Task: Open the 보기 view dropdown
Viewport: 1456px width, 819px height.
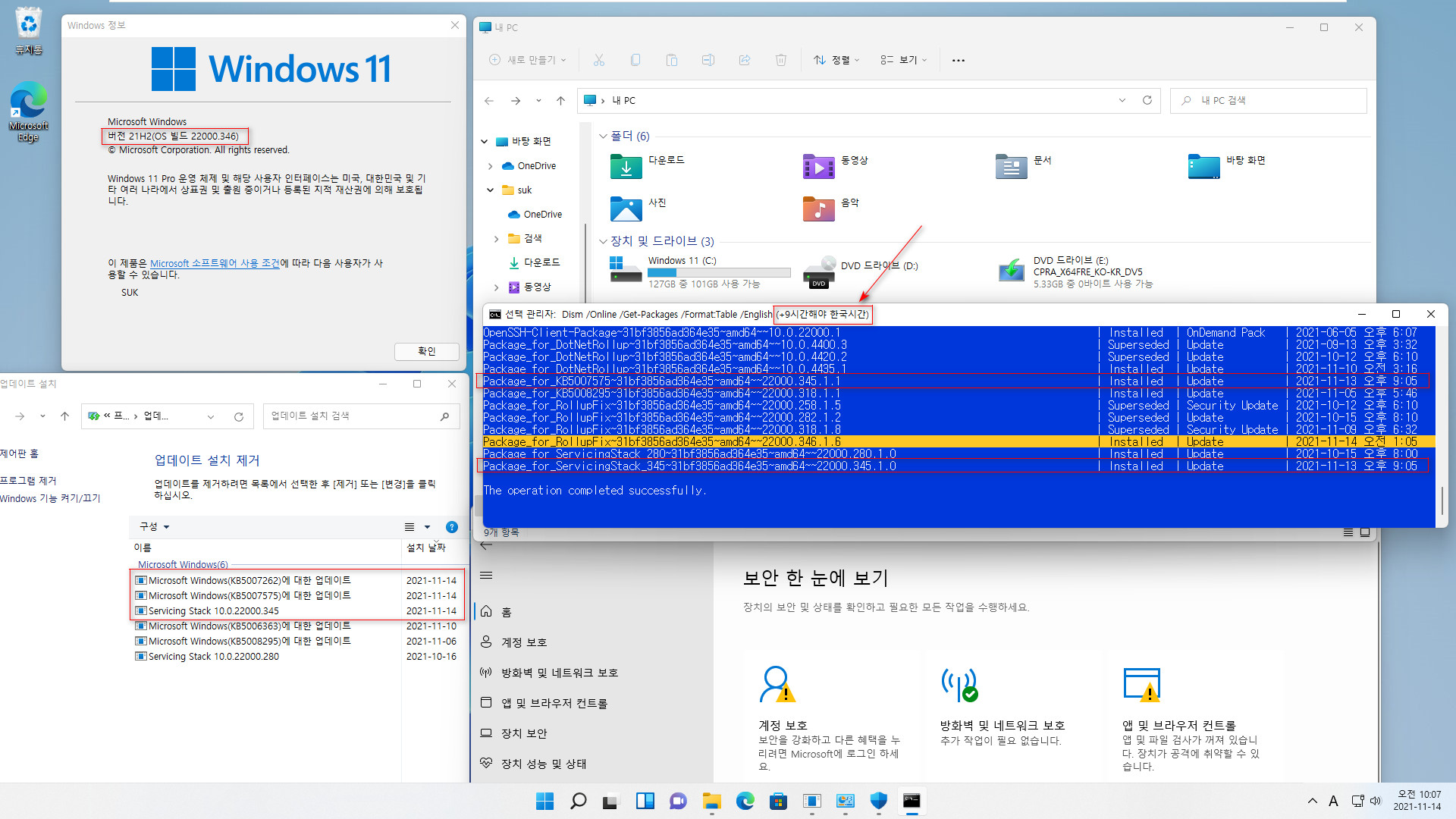Action: (903, 60)
